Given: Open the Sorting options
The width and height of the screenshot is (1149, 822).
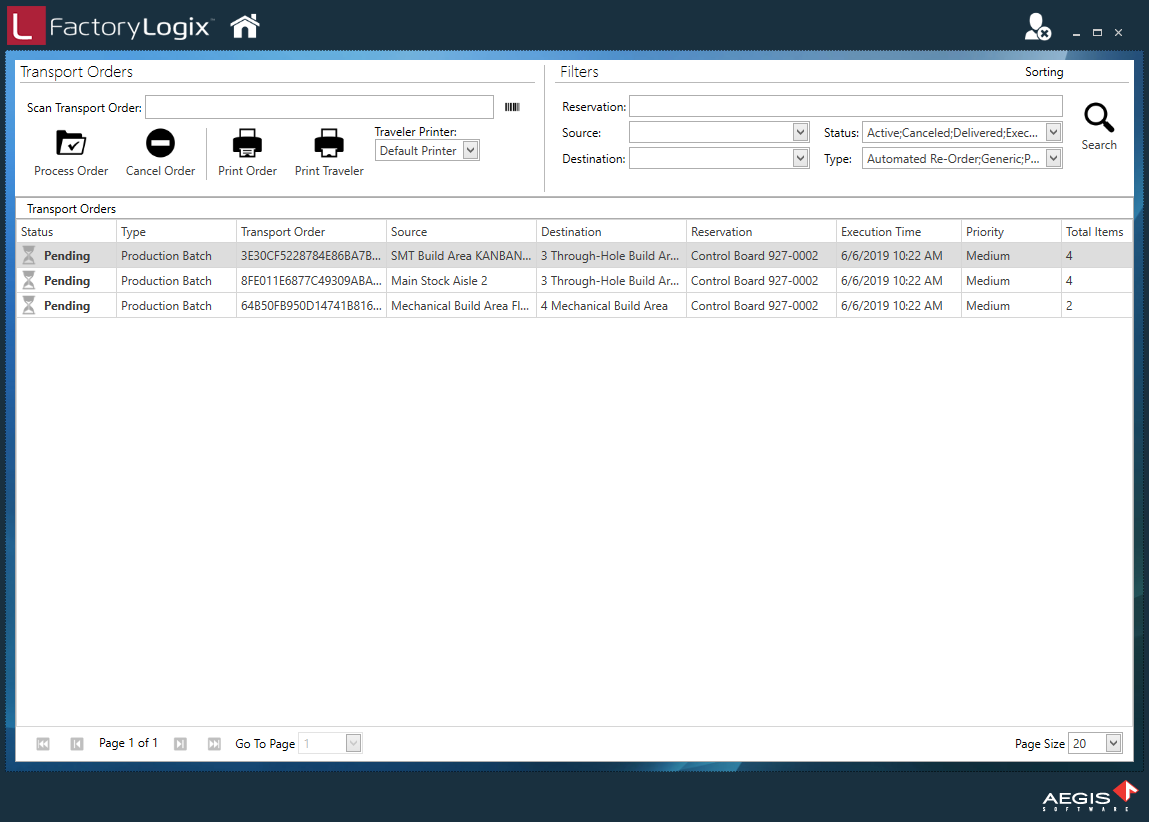Looking at the screenshot, I should coord(1044,71).
